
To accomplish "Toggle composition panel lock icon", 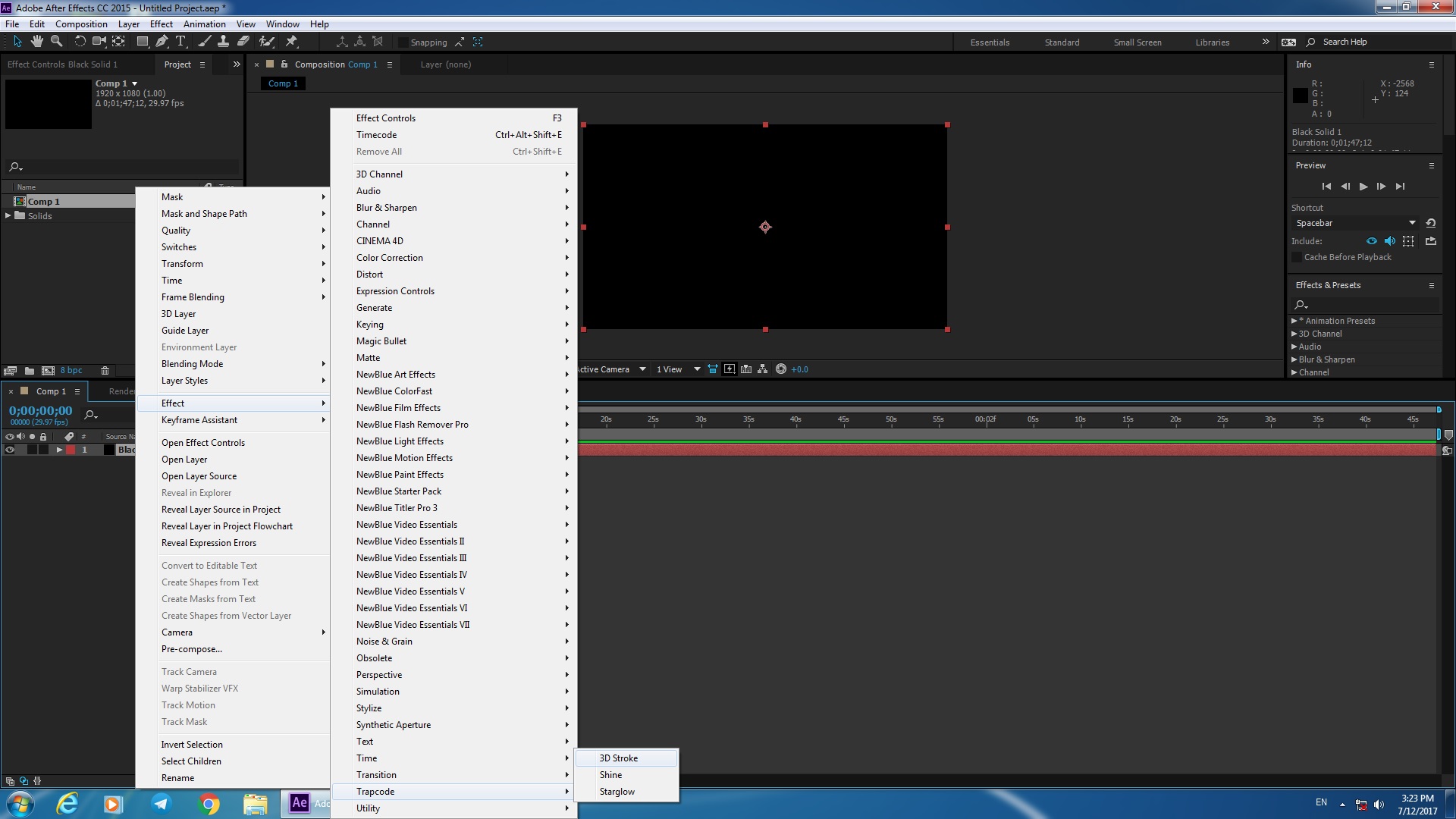I will point(284,64).
